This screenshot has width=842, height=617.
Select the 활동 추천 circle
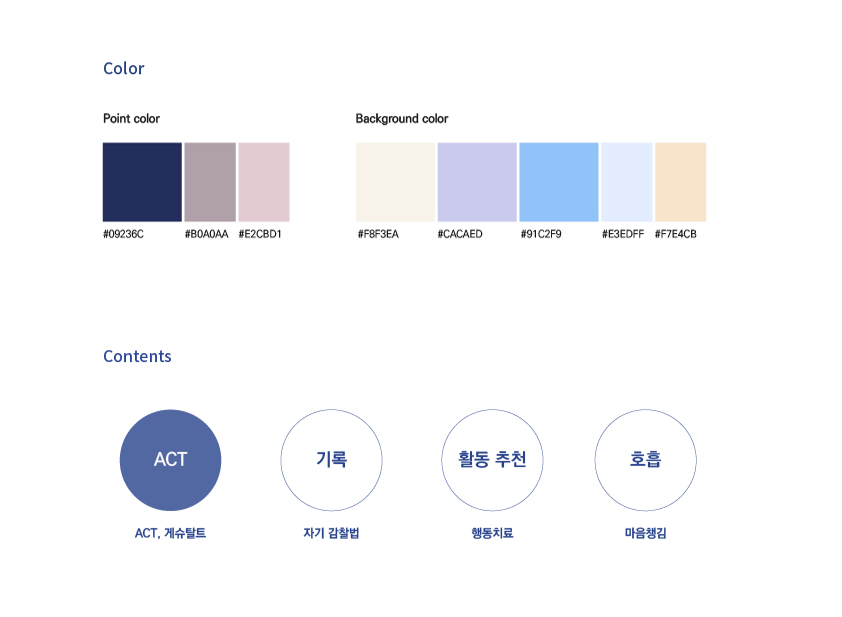(x=492, y=460)
